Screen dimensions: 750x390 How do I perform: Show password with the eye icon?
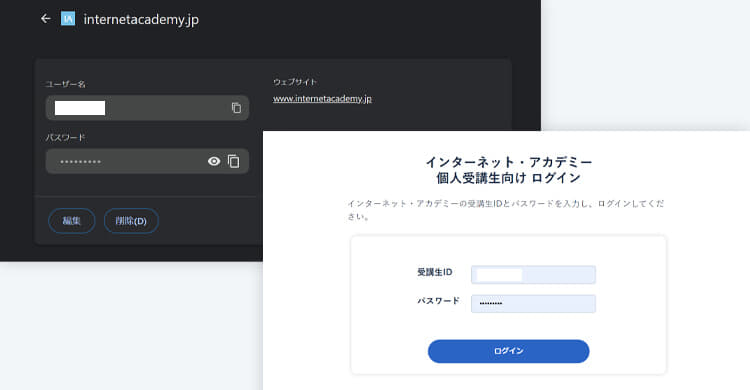click(x=214, y=161)
